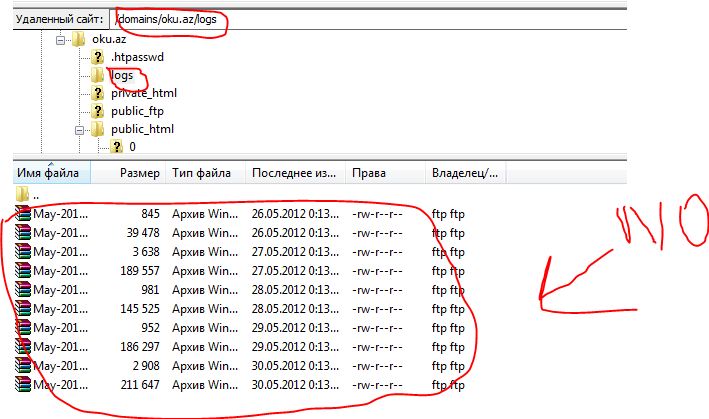
Task: Select the 0 subfolder under public_html
Action: [132, 146]
